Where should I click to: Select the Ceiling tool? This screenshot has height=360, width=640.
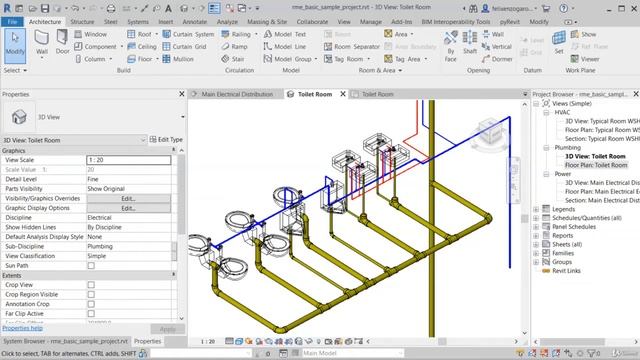point(142,47)
